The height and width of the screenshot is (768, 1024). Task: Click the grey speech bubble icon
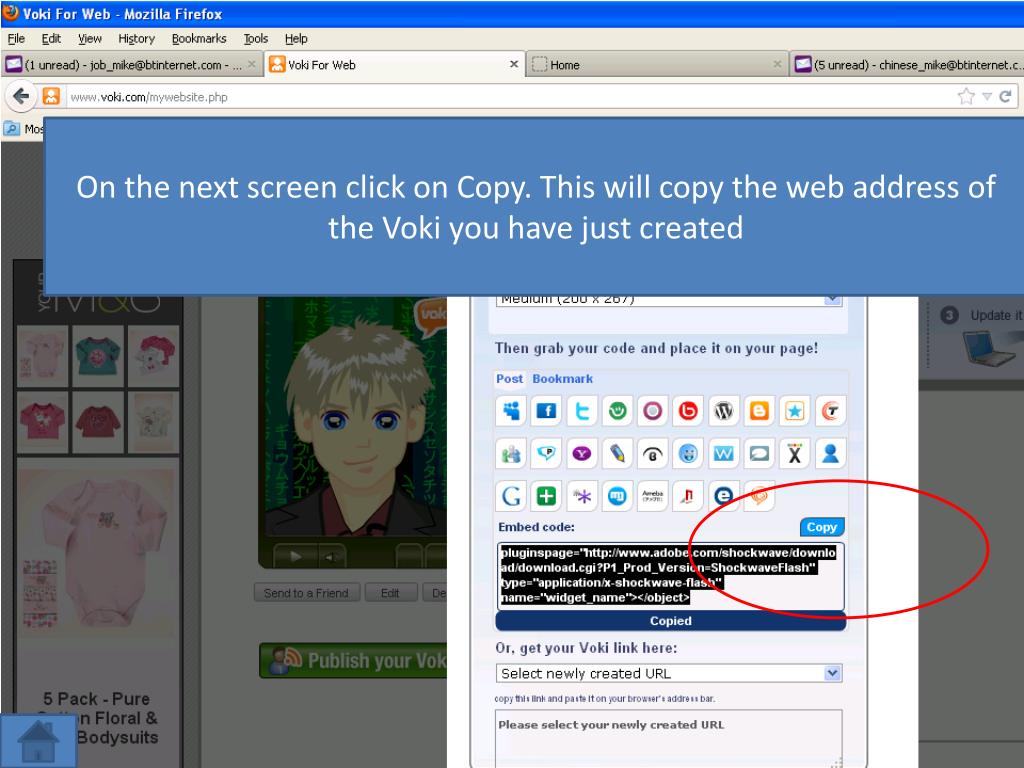pyautogui.click(x=759, y=453)
